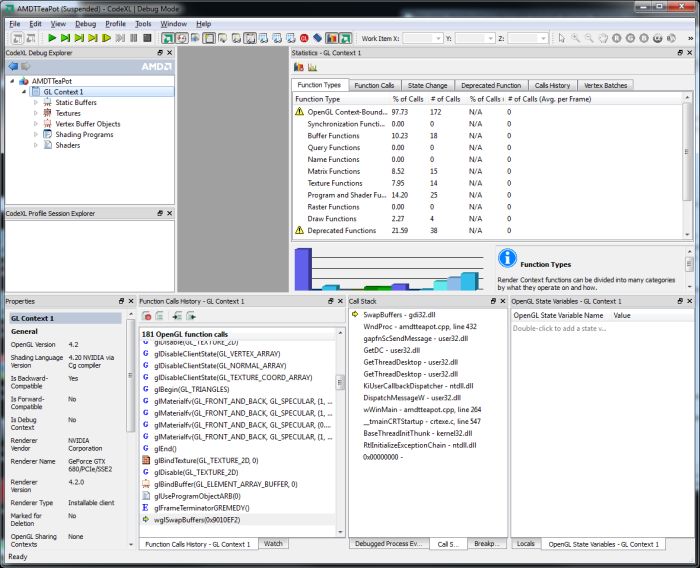This screenshot has height=568, width=700.
Task: Select the arrow pointer tool in toolbar
Action: click(x=562, y=38)
